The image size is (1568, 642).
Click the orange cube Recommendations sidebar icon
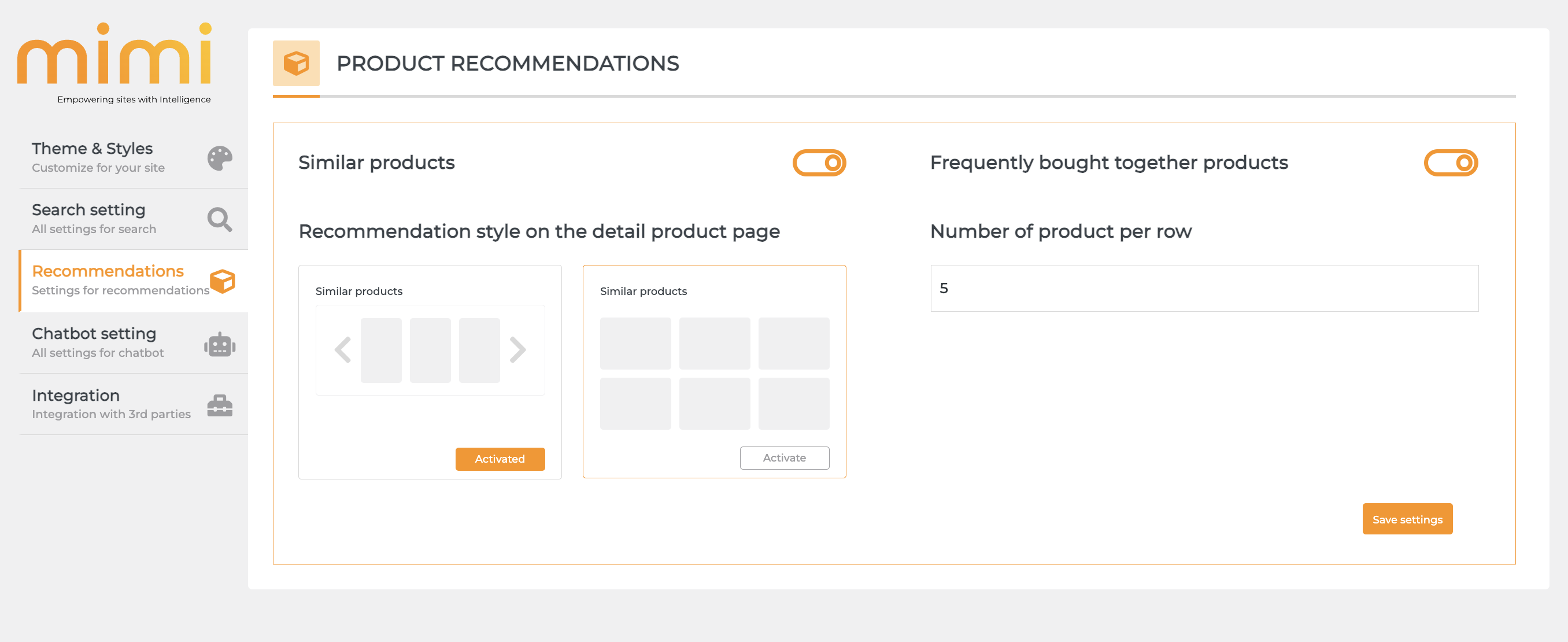pyautogui.click(x=222, y=281)
